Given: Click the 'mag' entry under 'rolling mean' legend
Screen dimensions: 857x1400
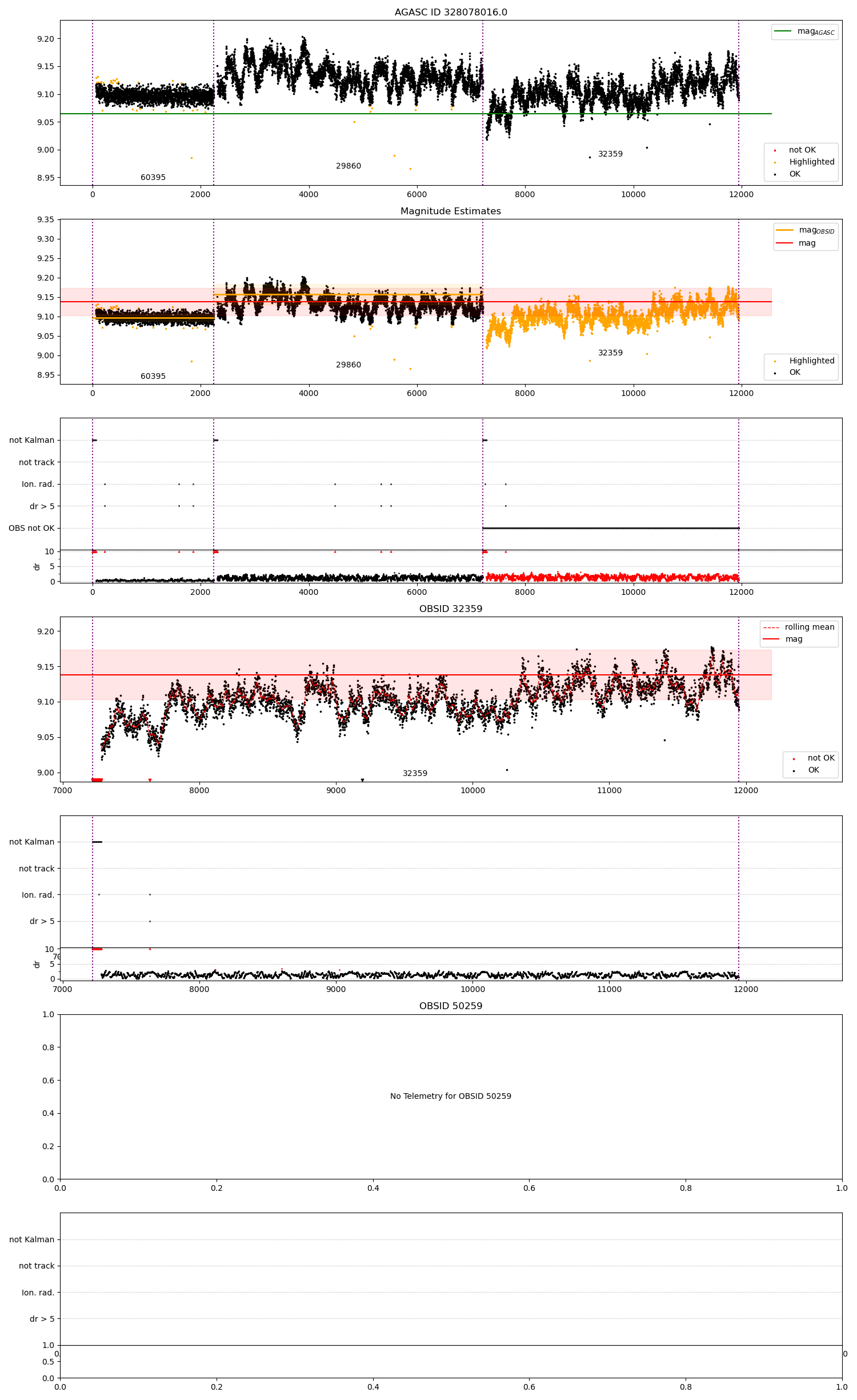Looking at the screenshot, I should coord(794,639).
